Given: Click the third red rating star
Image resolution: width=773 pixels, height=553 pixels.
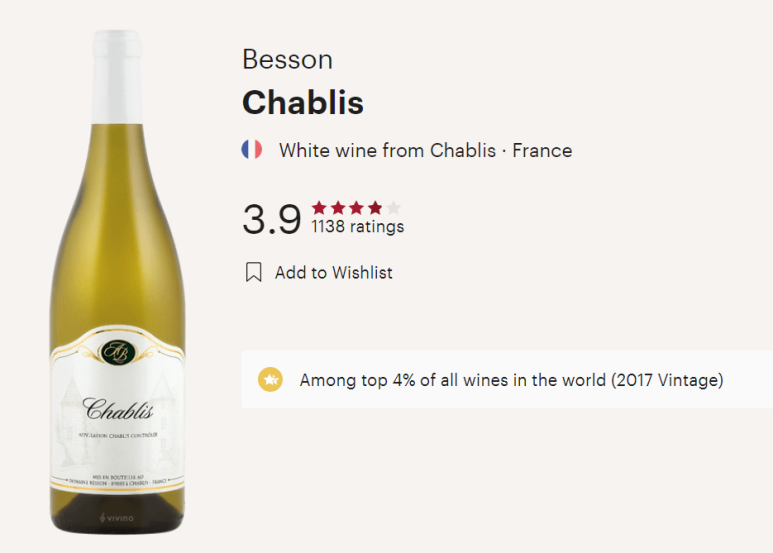Looking at the screenshot, I should click(x=356, y=207).
